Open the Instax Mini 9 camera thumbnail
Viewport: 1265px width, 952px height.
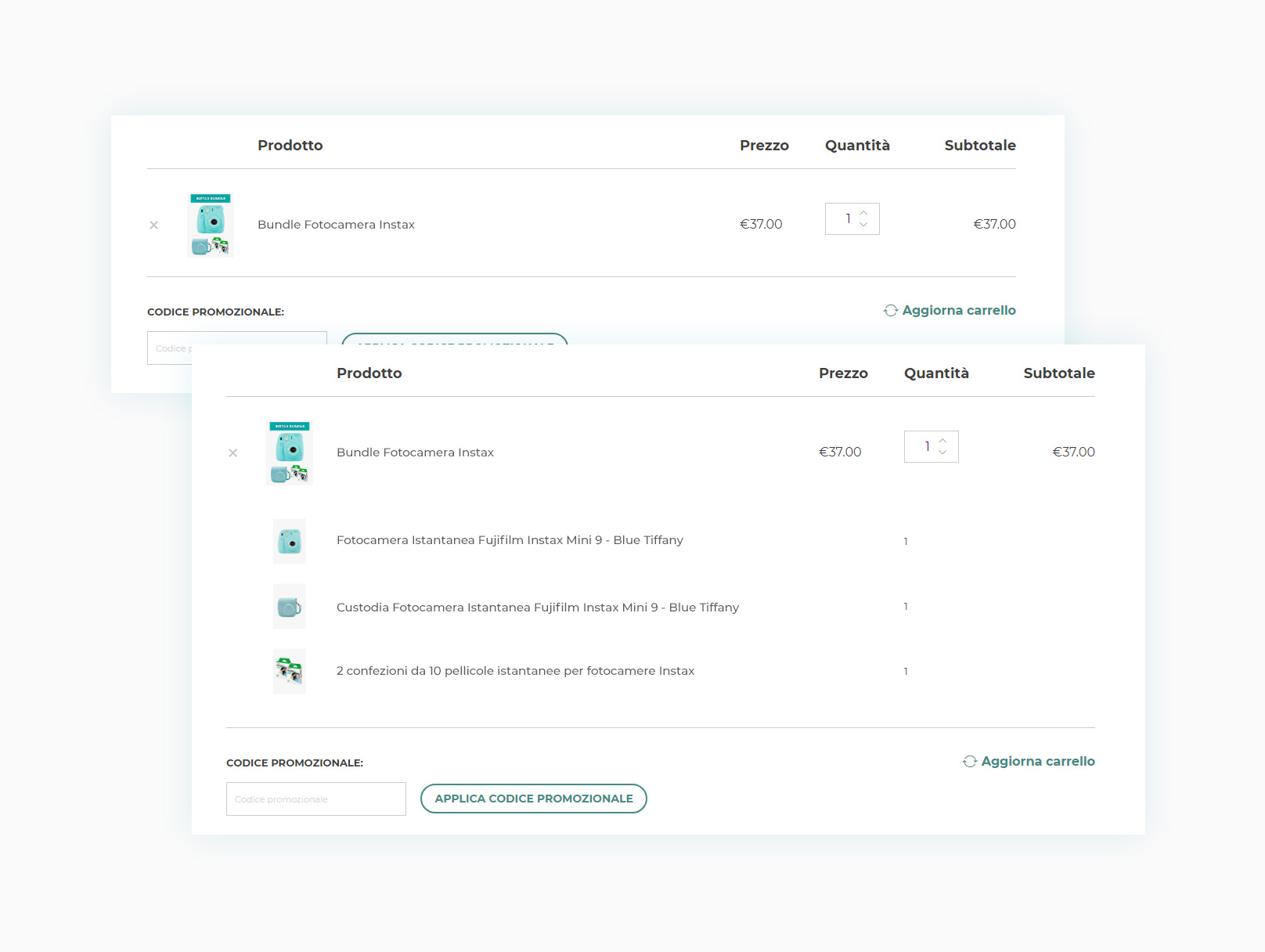[x=289, y=541]
